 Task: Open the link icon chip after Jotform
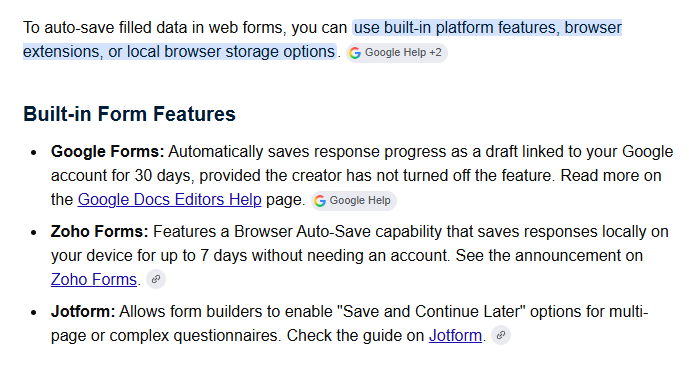point(500,335)
